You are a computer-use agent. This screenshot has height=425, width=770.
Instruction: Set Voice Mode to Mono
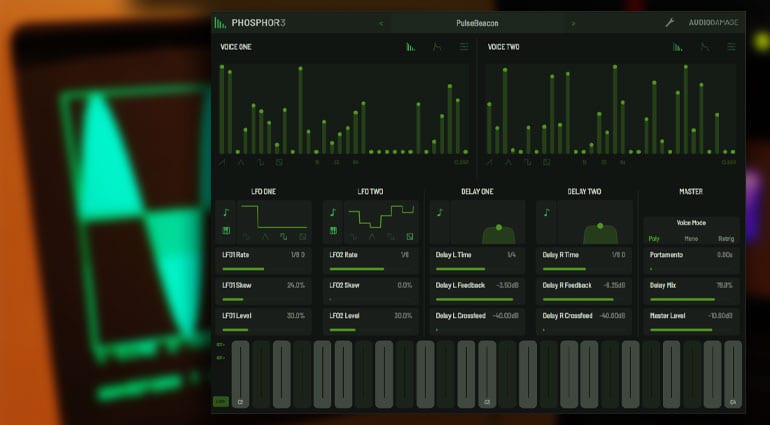pos(691,239)
